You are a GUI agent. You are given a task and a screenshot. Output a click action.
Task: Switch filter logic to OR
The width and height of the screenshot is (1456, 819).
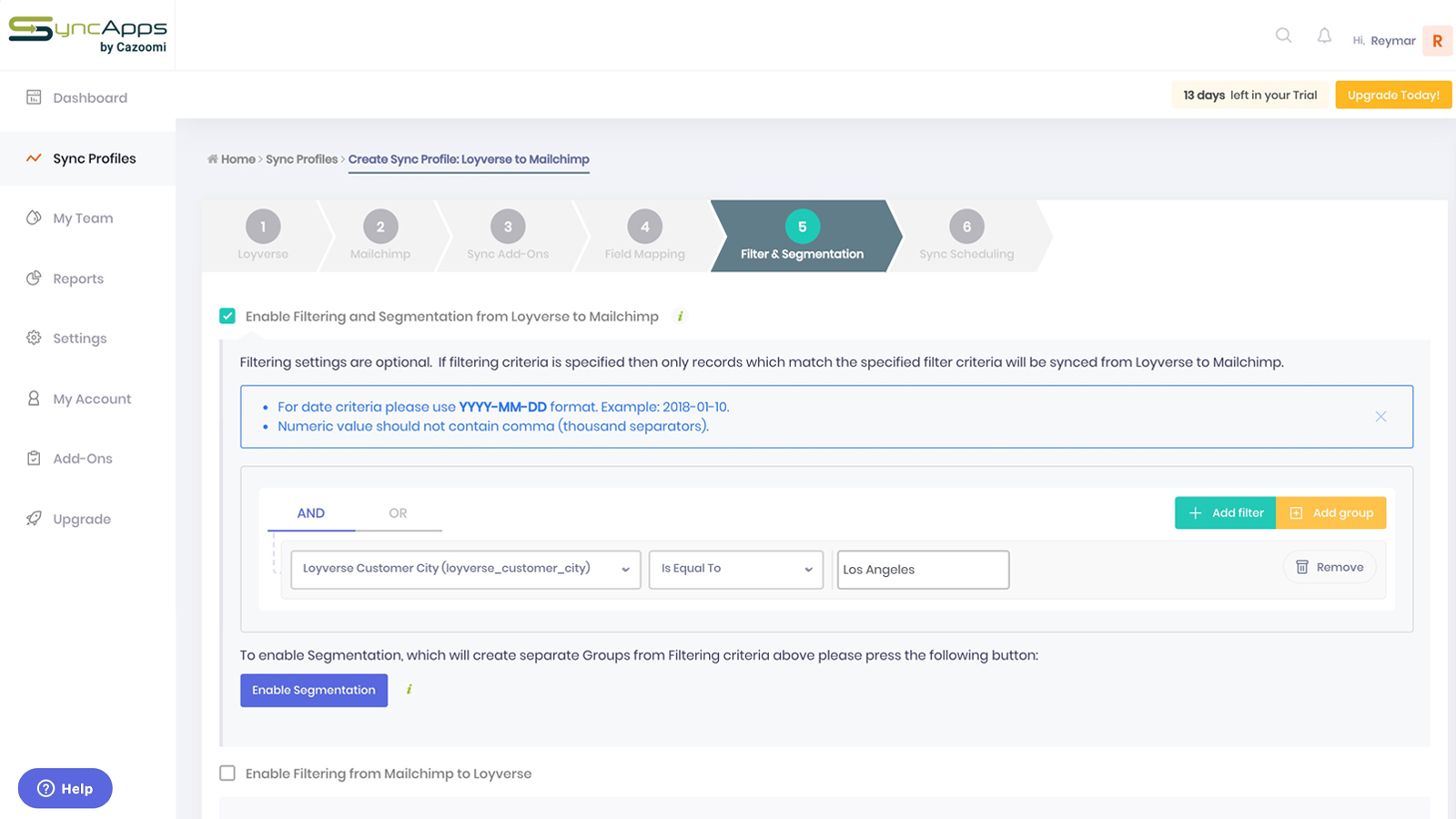(398, 513)
